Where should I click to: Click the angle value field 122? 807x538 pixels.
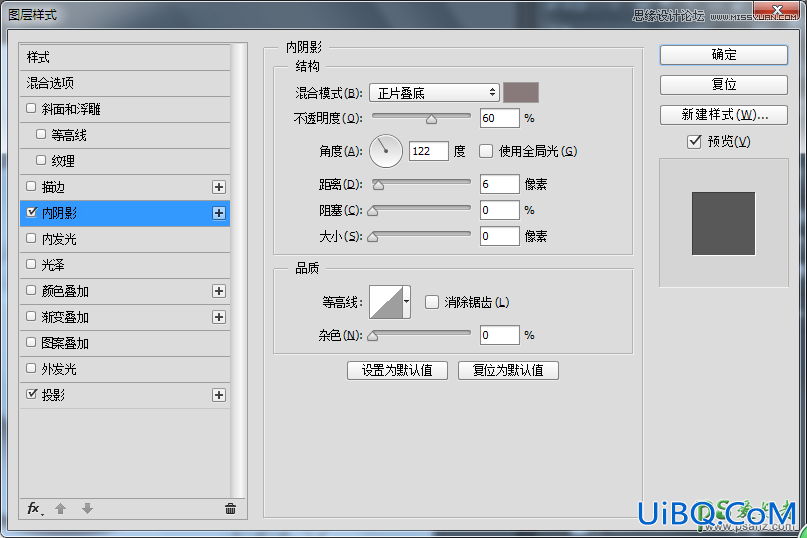point(429,151)
